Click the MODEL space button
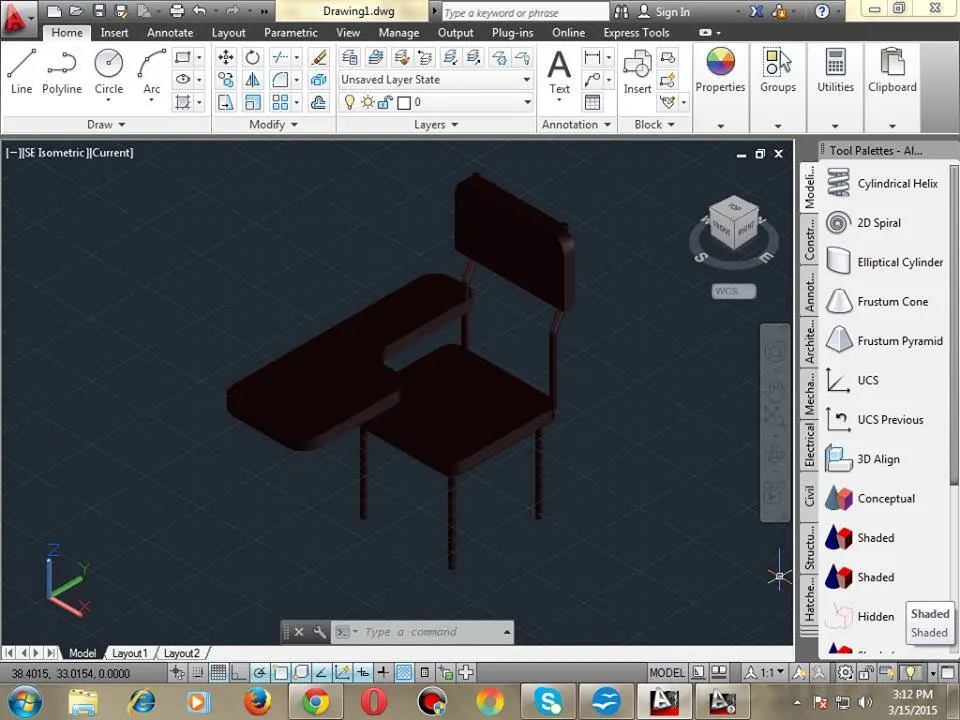Image resolution: width=960 pixels, height=720 pixels. point(667,673)
